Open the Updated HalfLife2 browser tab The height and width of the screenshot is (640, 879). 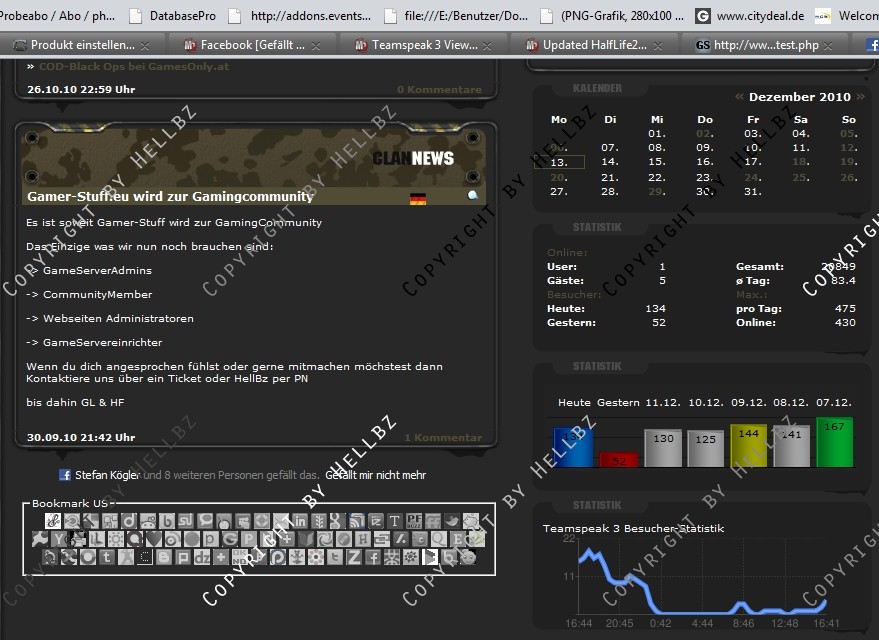(x=594, y=45)
